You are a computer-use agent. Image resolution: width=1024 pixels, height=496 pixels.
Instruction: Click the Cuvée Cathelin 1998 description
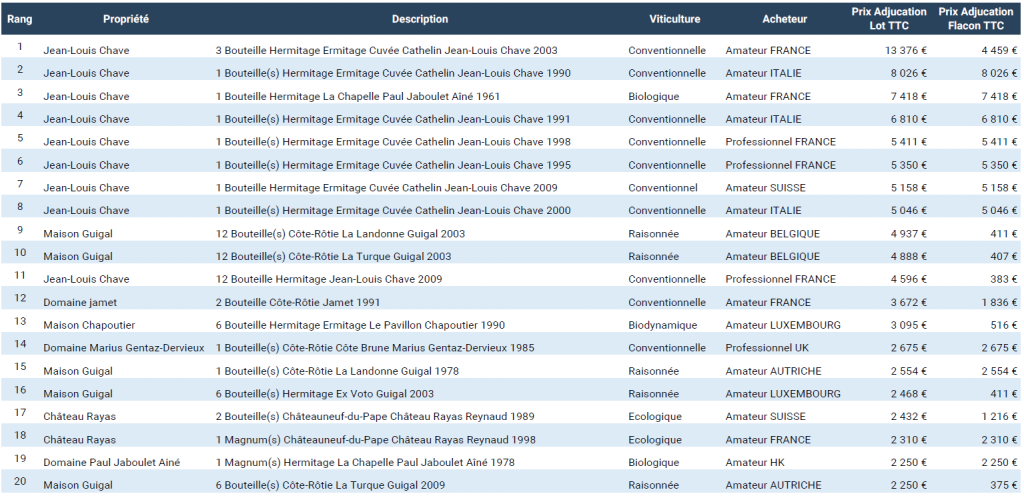coord(393,142)
